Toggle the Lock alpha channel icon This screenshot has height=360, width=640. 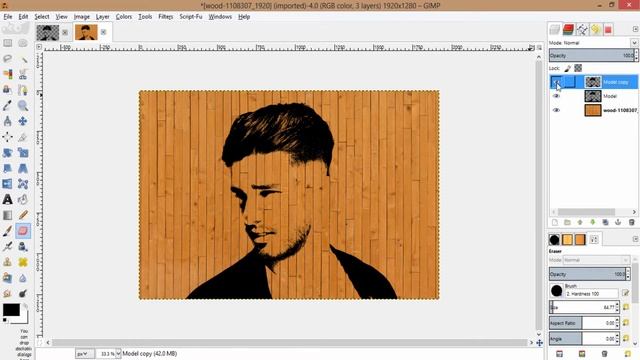[x=578, y=68]
